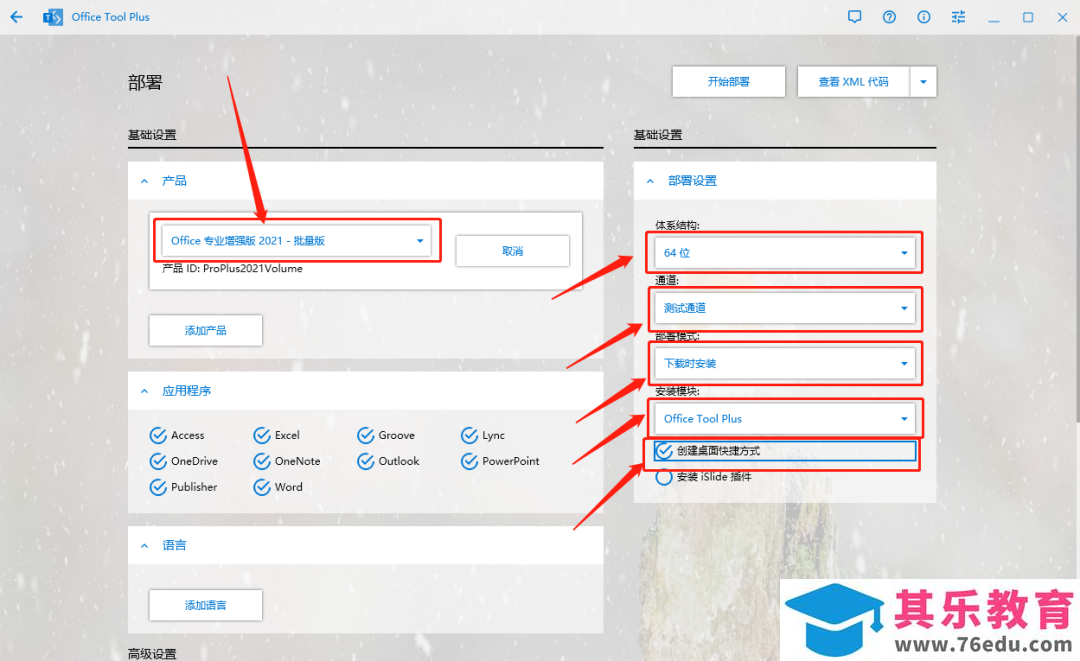The width and height of the screenshot is (1080, 661).
Task: Open the feedback chat icon
Action: [854, 17]
